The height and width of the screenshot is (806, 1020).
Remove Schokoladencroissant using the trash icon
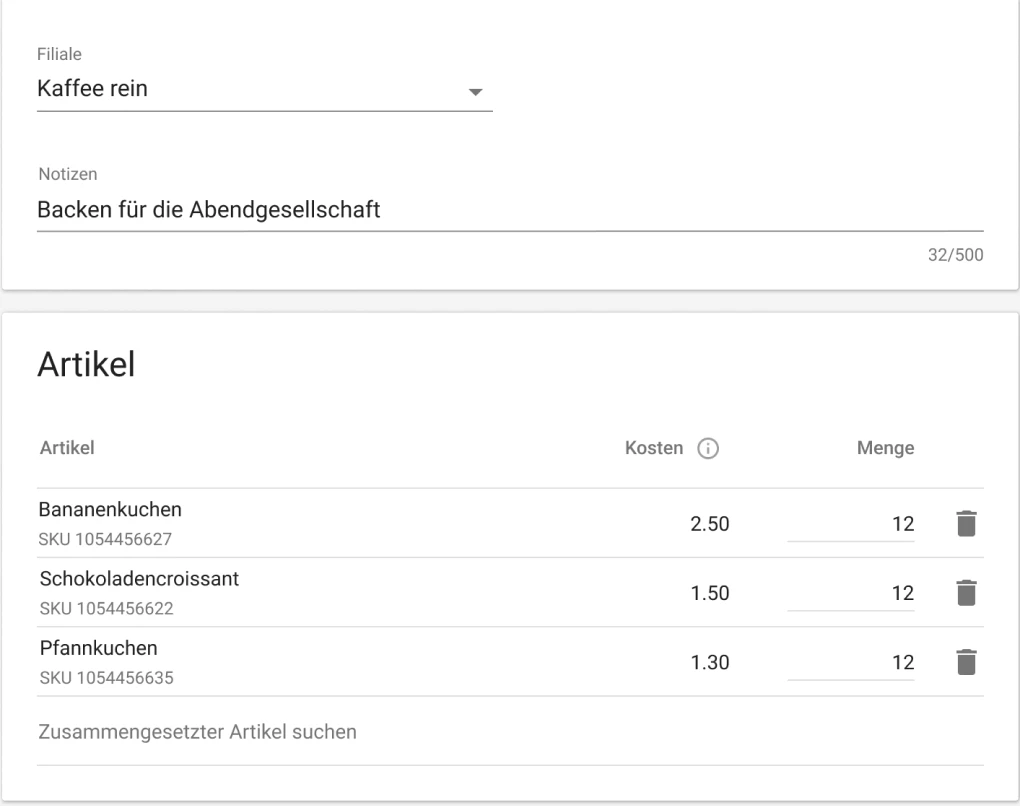pyautogui.click(x=966, y=592)
